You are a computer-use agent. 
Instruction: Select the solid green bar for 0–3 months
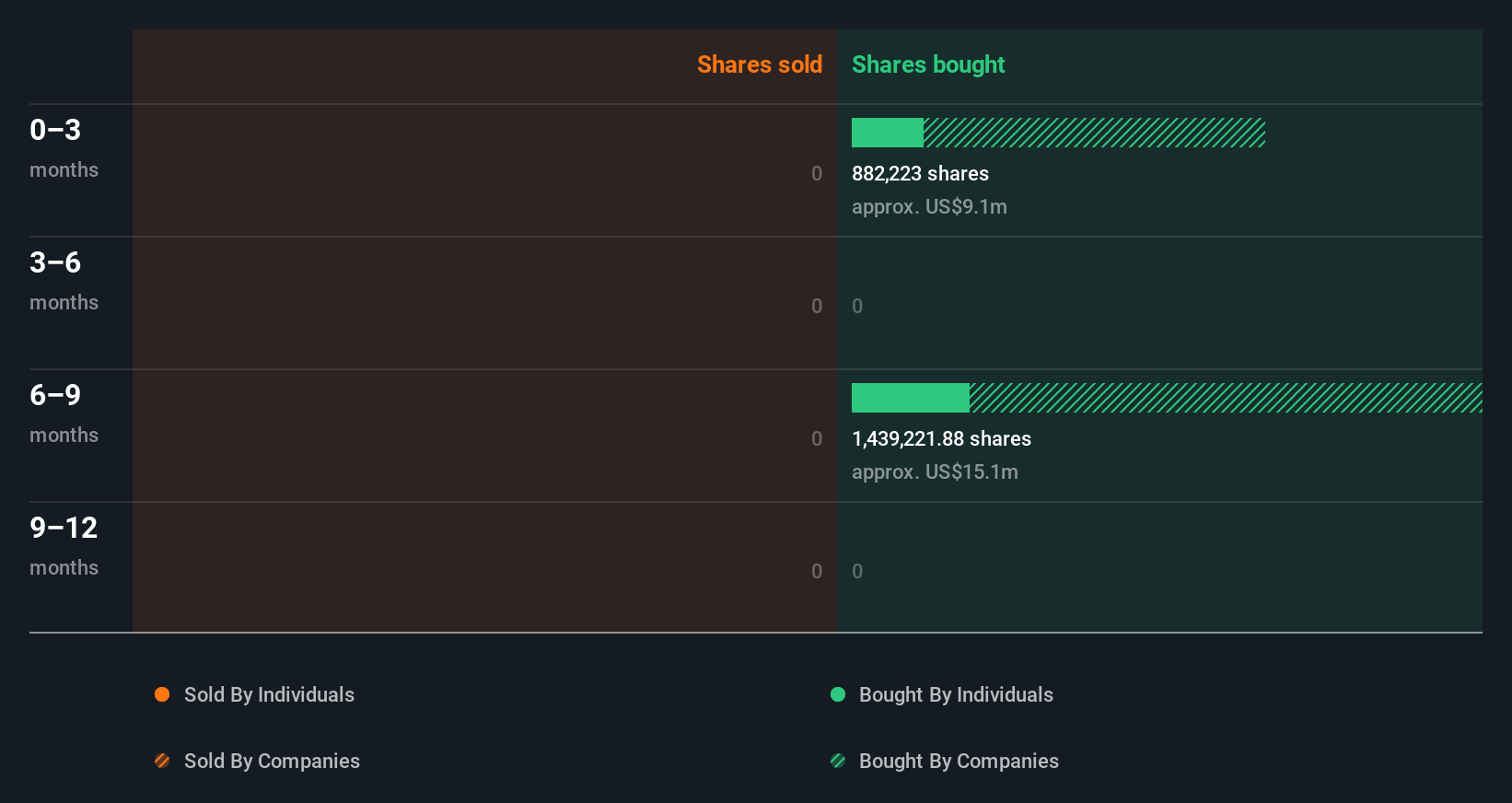(x=888, y=133)
